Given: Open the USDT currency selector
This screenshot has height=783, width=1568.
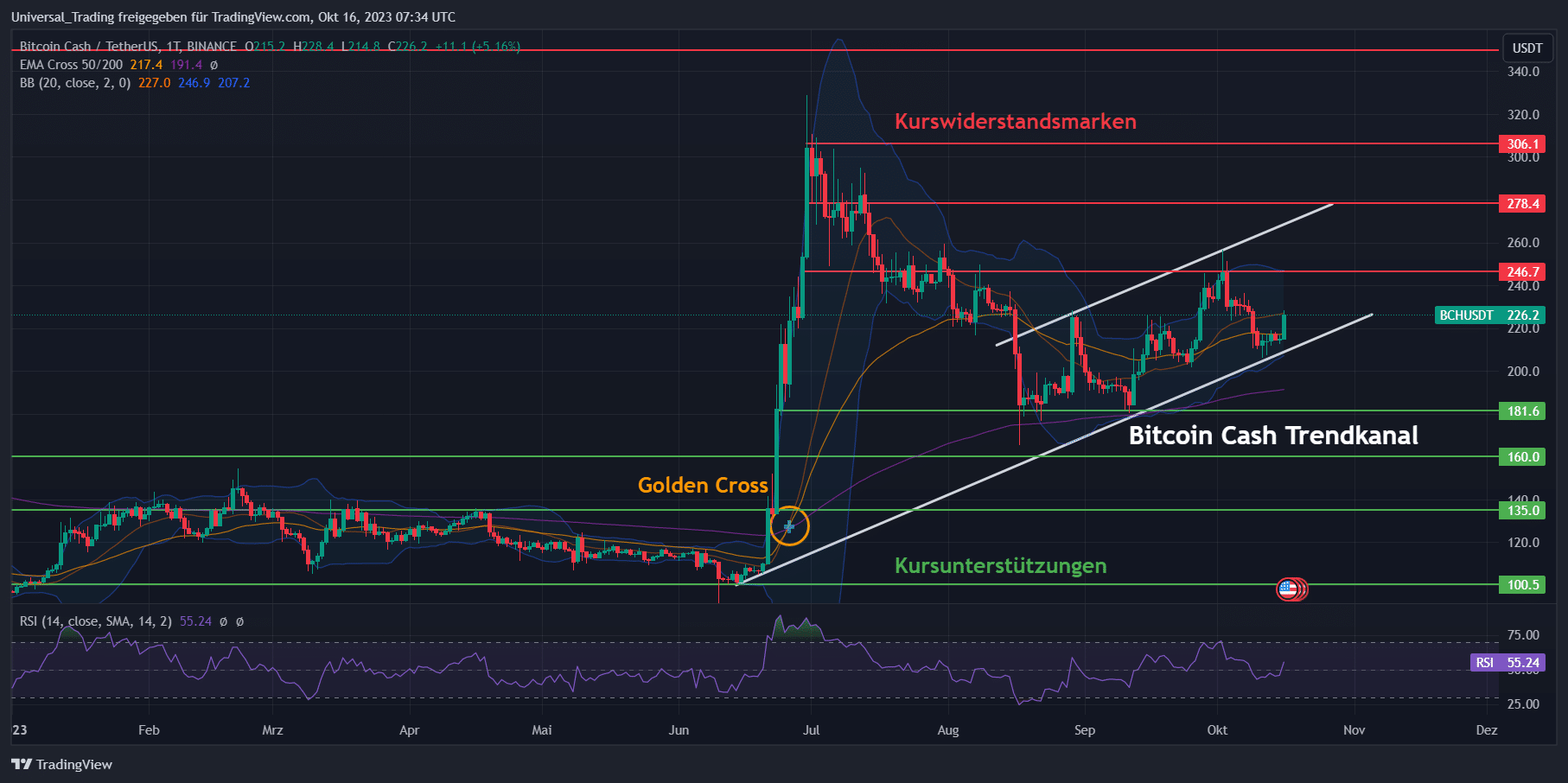Looking at the screenshot, I should coord(1527,48).
